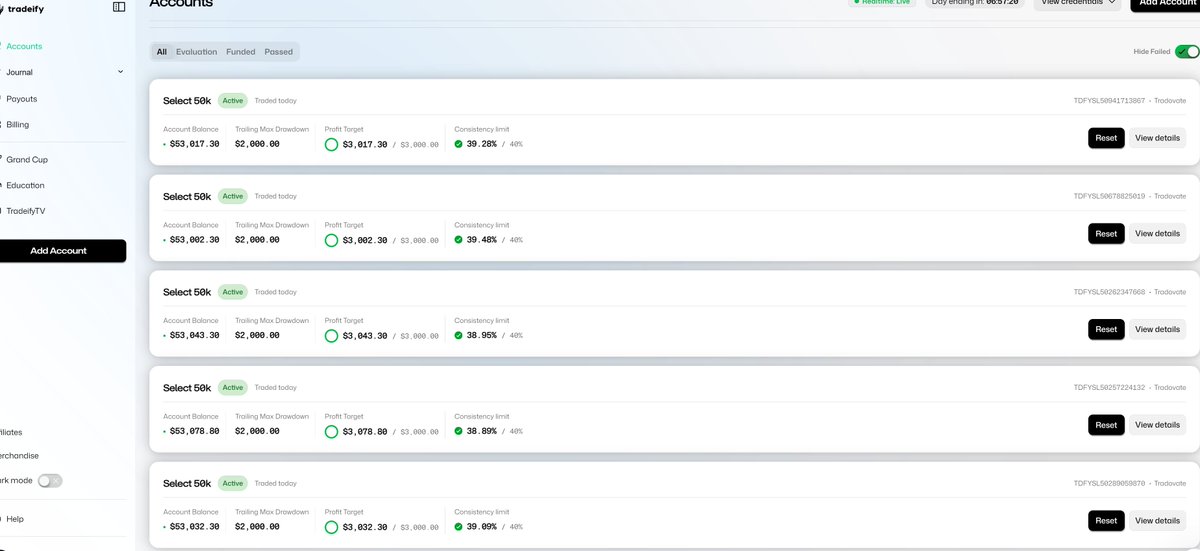Click the profit target circle beside $3,002.30
The image size is (1200, 551).
[332, 240]
